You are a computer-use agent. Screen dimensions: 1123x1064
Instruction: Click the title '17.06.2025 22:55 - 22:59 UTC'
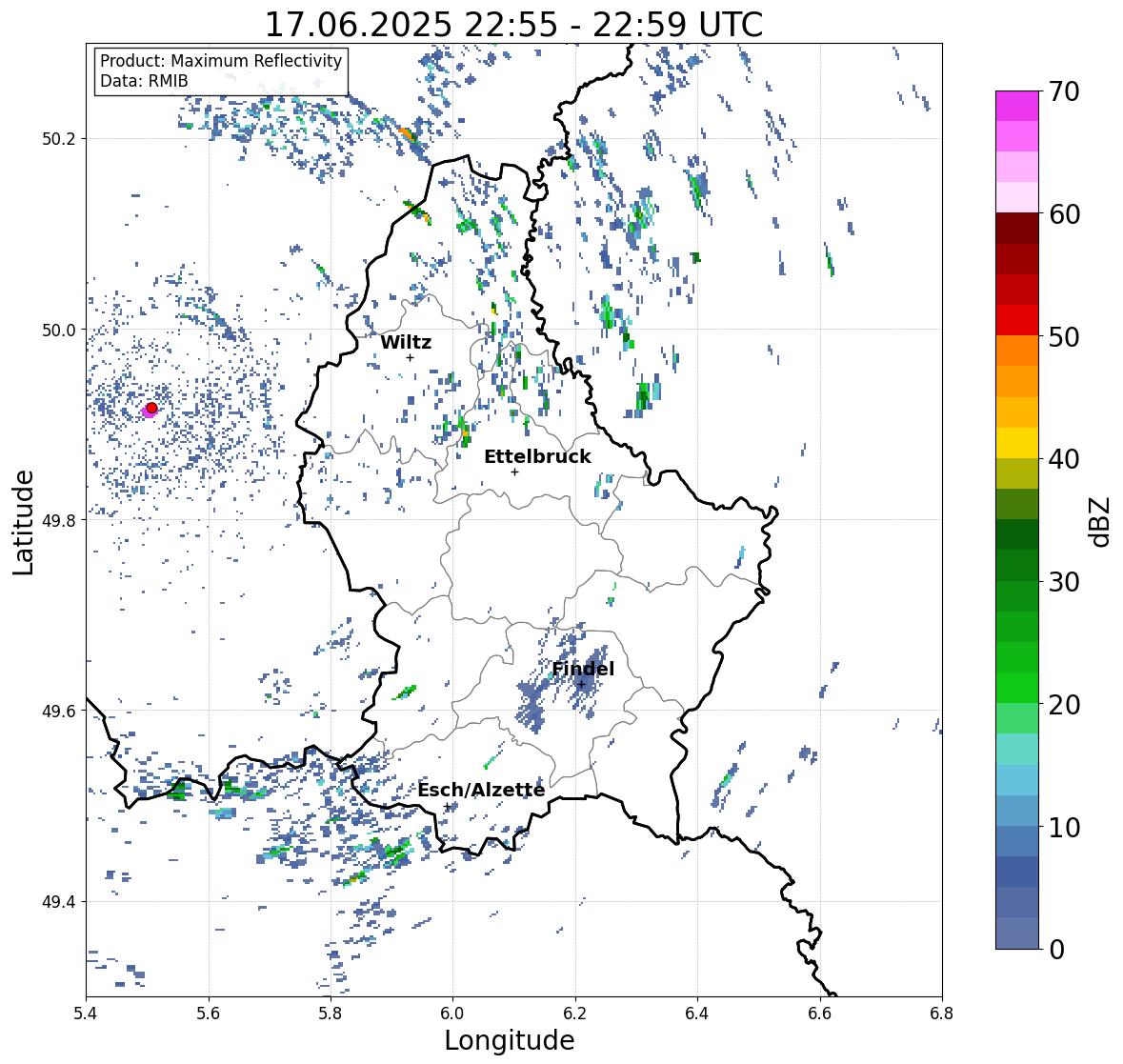(513, 25)
